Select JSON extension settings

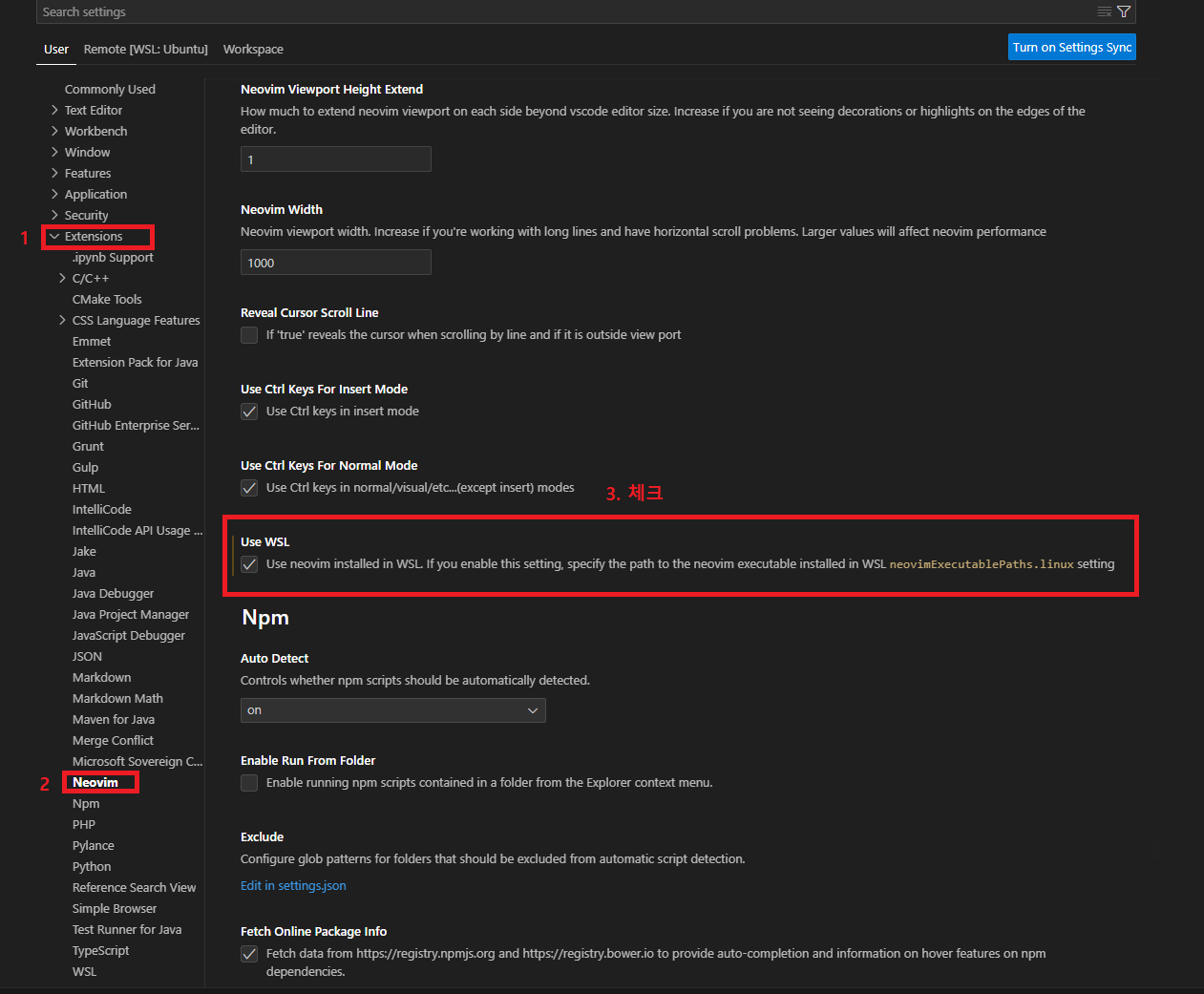[x=87, y=656]
